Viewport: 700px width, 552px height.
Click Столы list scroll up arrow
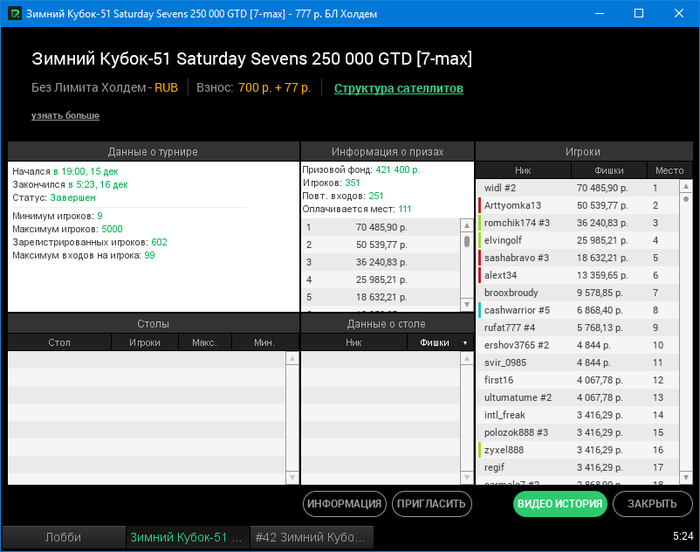292,358
